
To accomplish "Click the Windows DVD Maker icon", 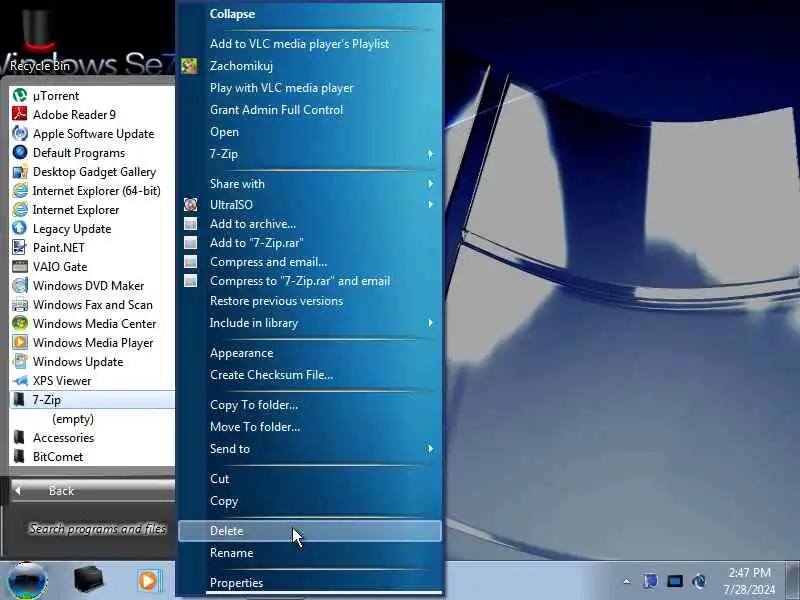I will click(x=20, y=285).
